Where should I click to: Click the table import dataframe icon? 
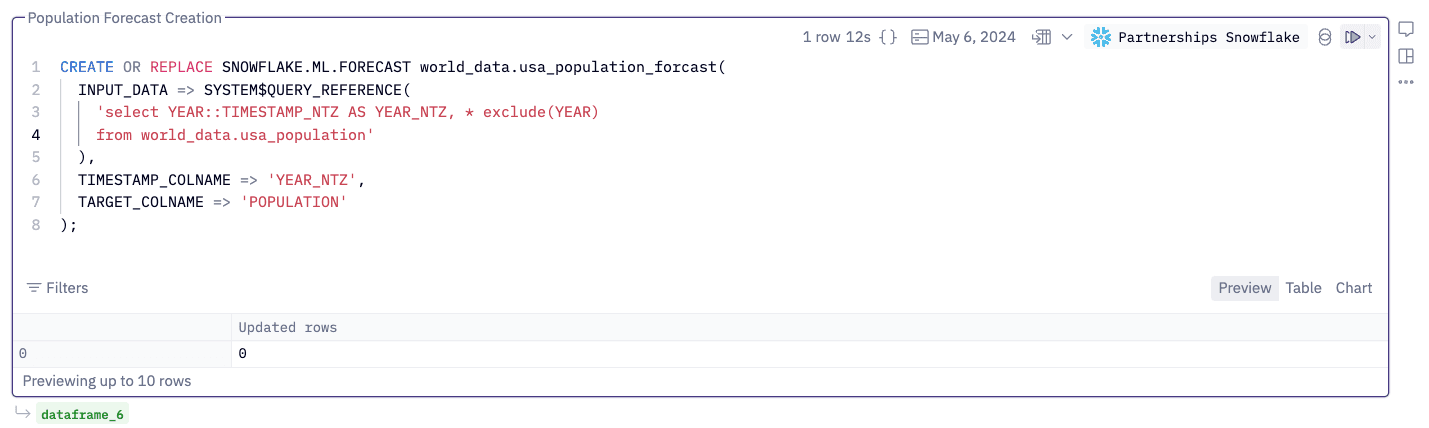(x=1042, y=37)
